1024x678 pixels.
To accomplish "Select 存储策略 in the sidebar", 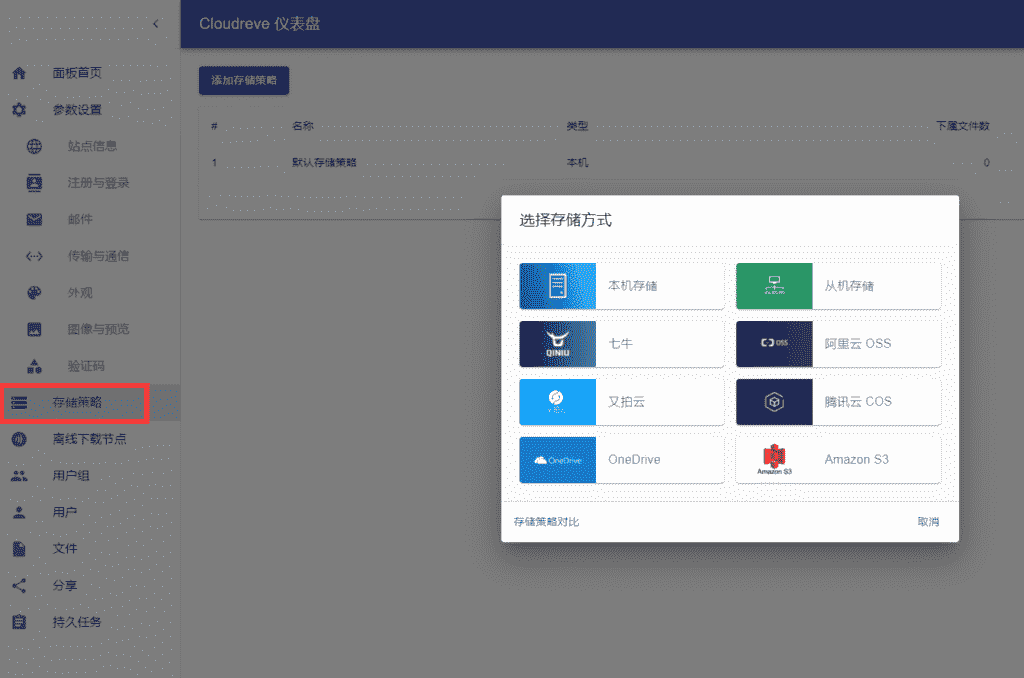I will (90, 402).
